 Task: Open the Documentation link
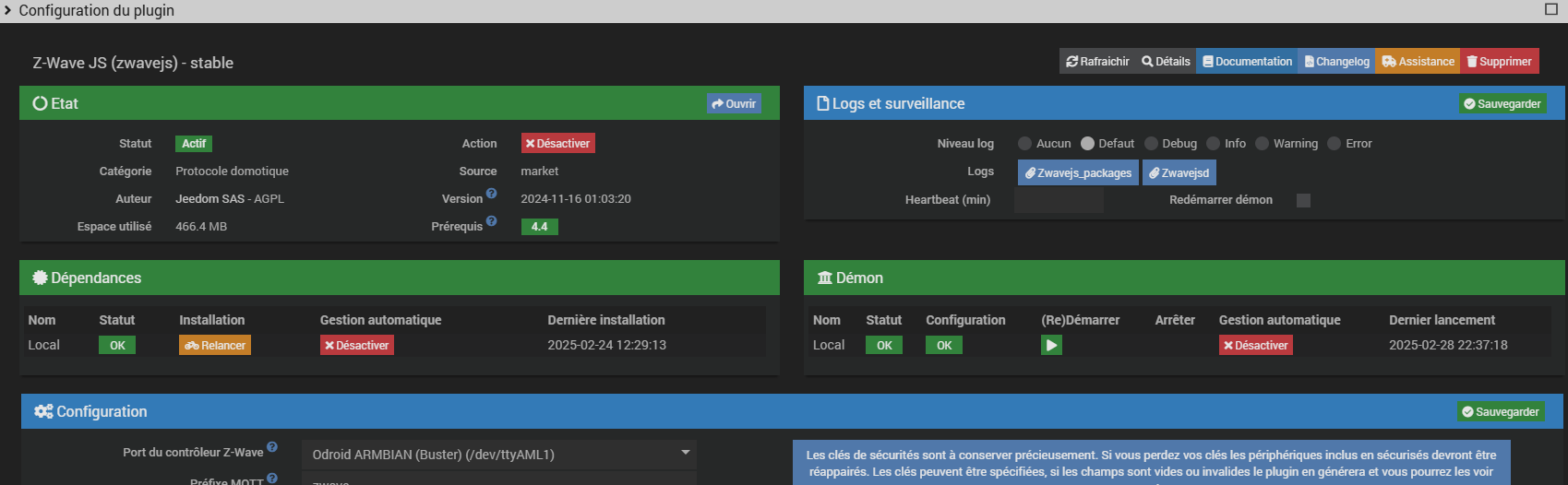(x=1247, y=62)
